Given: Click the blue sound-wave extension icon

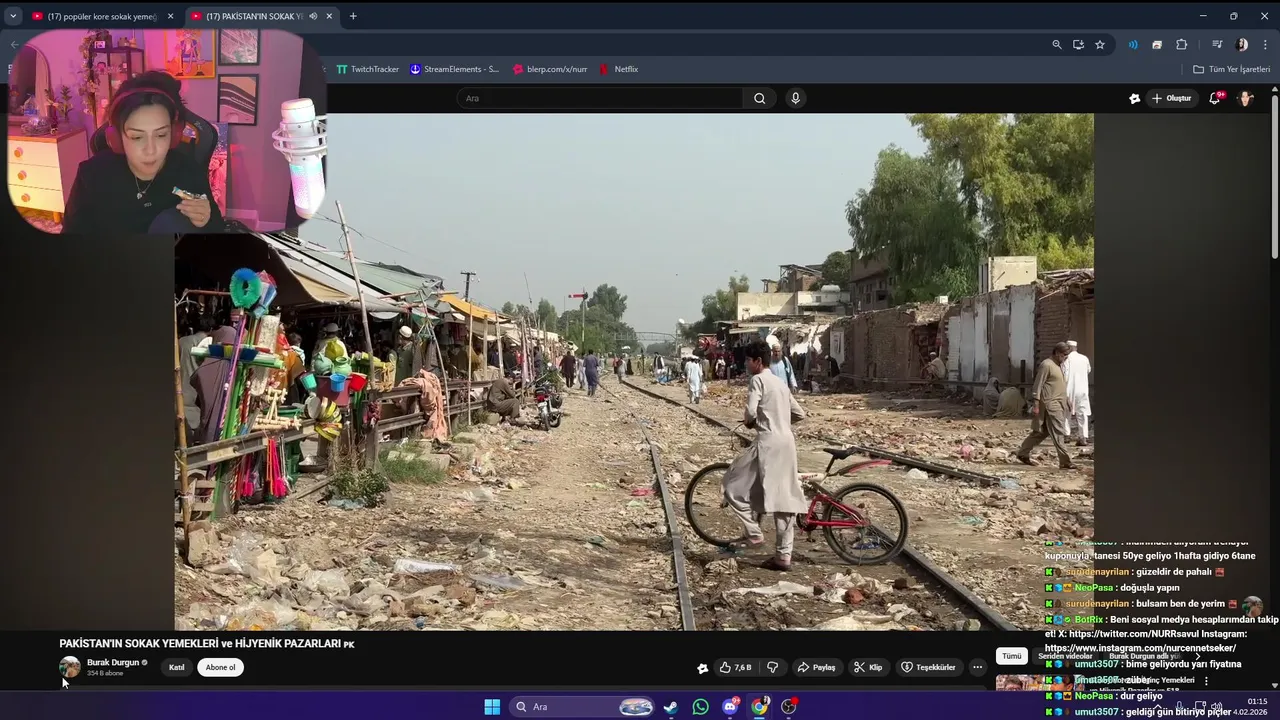Looking at the screenshot, I should (1133, 44).
